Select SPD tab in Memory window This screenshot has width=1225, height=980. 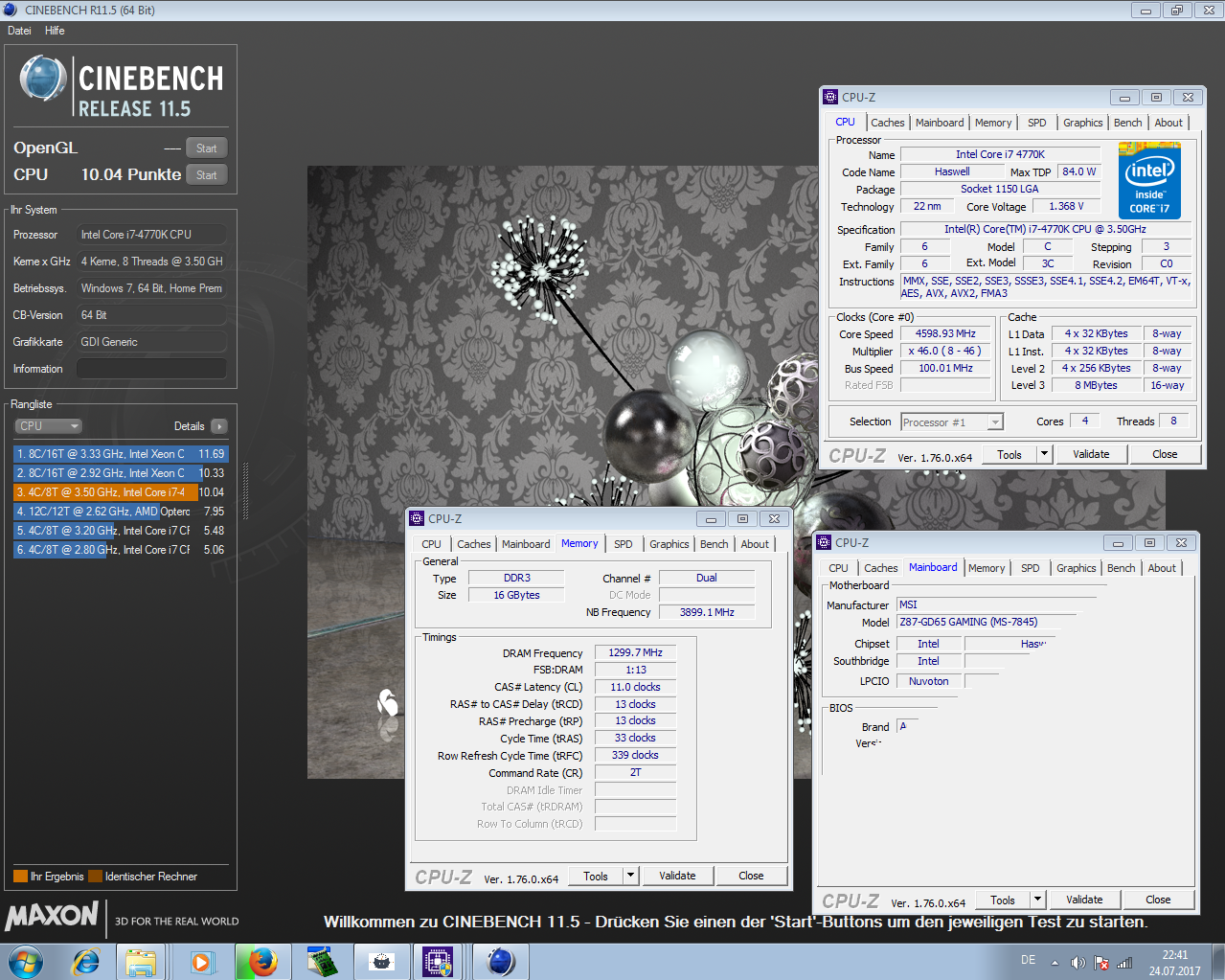tap(624, 544)
